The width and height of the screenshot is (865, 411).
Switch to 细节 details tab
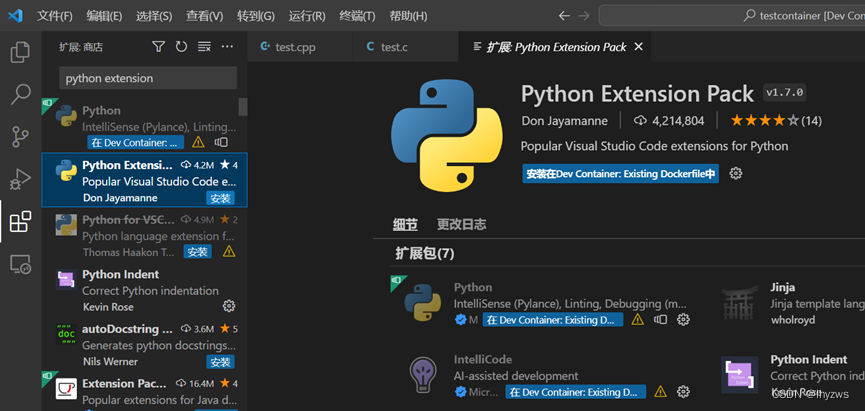(x=405, y=225)
